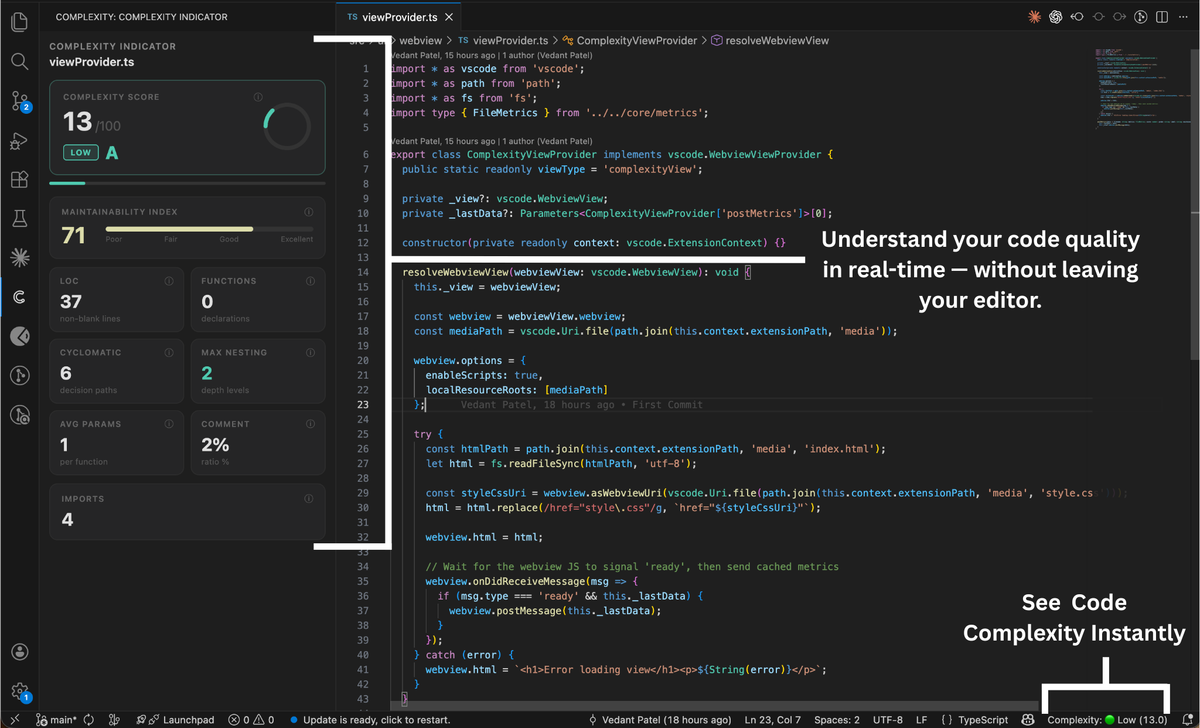Open More Actions ellipsis in editor toolbar
Image resolution: width=1200 pixels, height=728 pixels.
[x=1183, y=17]
